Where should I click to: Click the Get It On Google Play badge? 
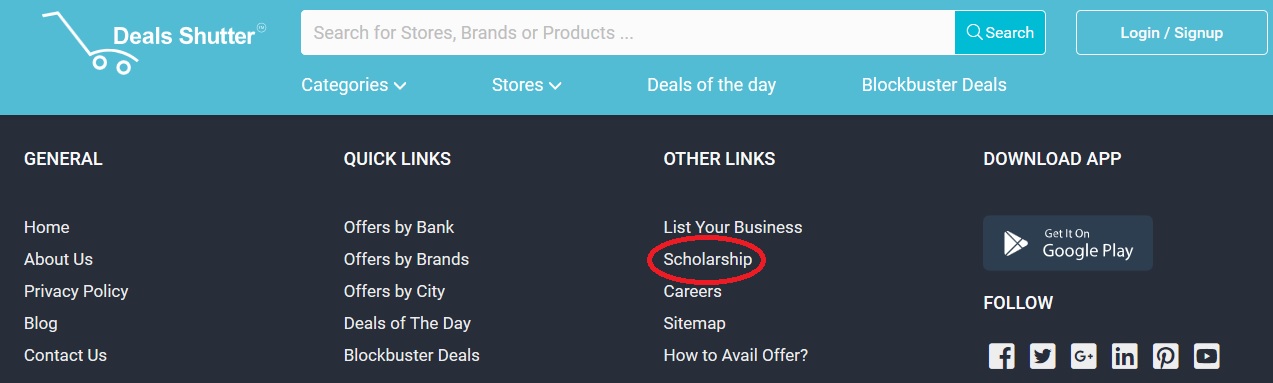coord(1068,243)
